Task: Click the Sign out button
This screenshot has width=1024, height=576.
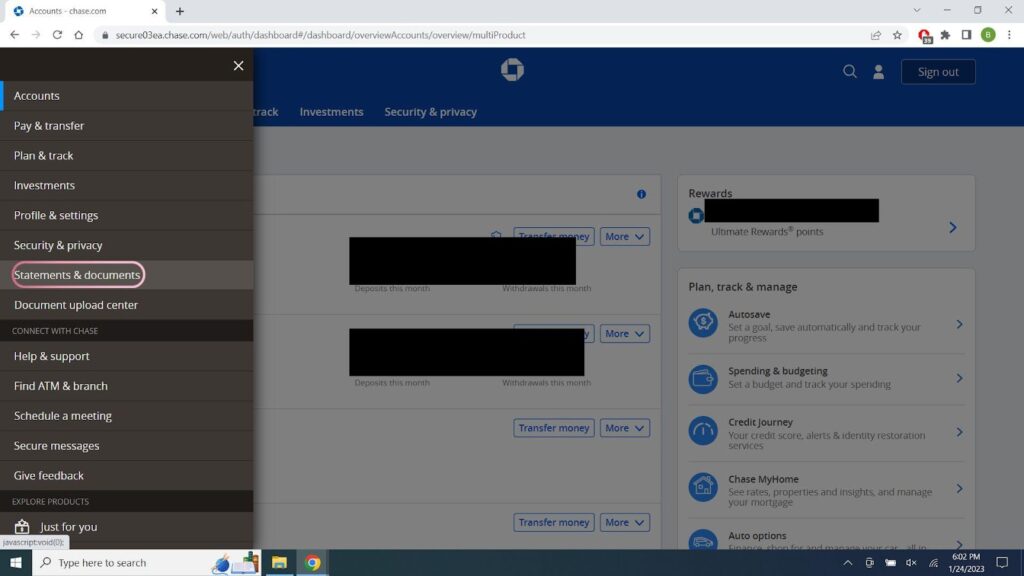Action: (x=937, y=72)
